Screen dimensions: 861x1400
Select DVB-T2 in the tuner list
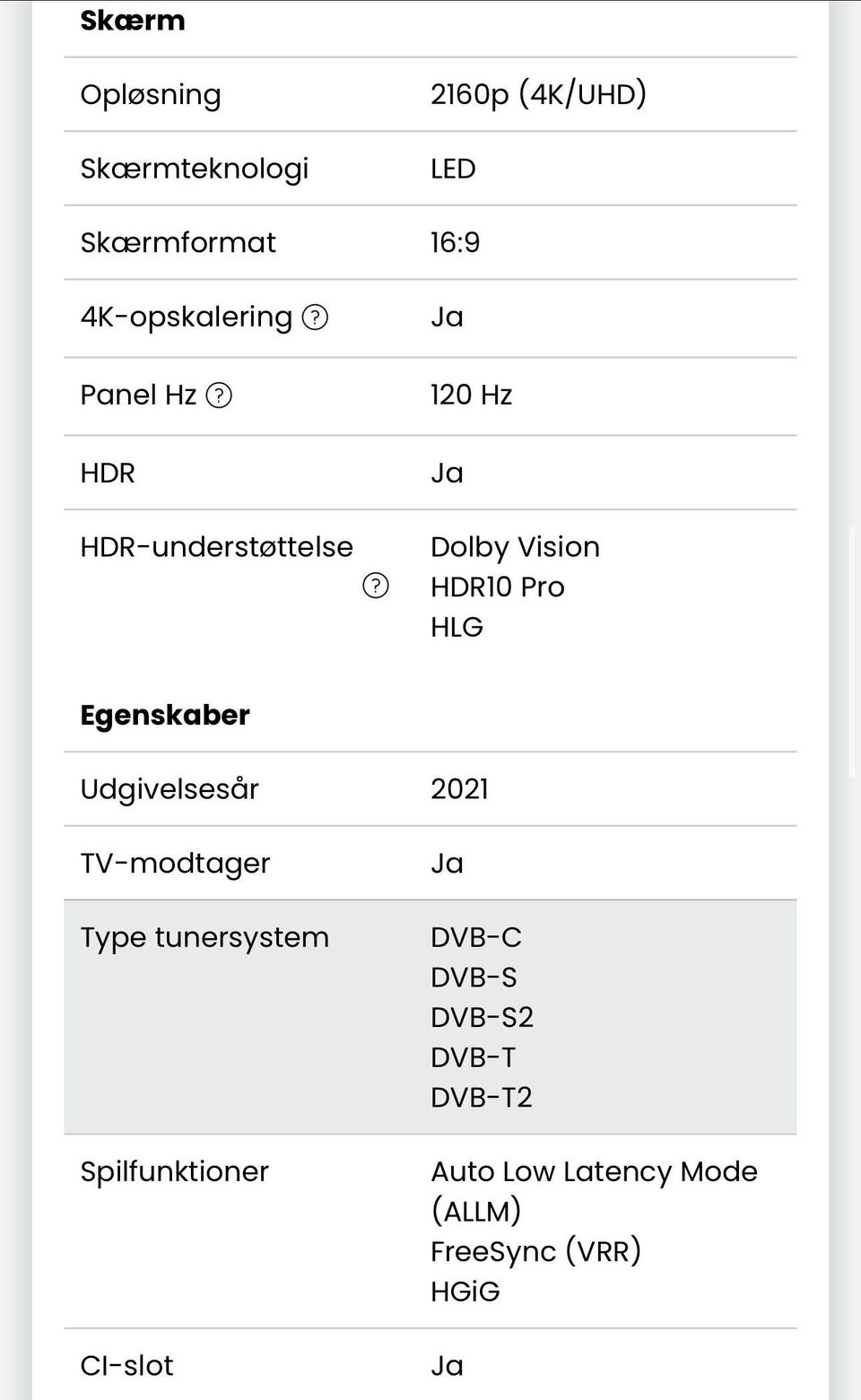[481, 1097]
